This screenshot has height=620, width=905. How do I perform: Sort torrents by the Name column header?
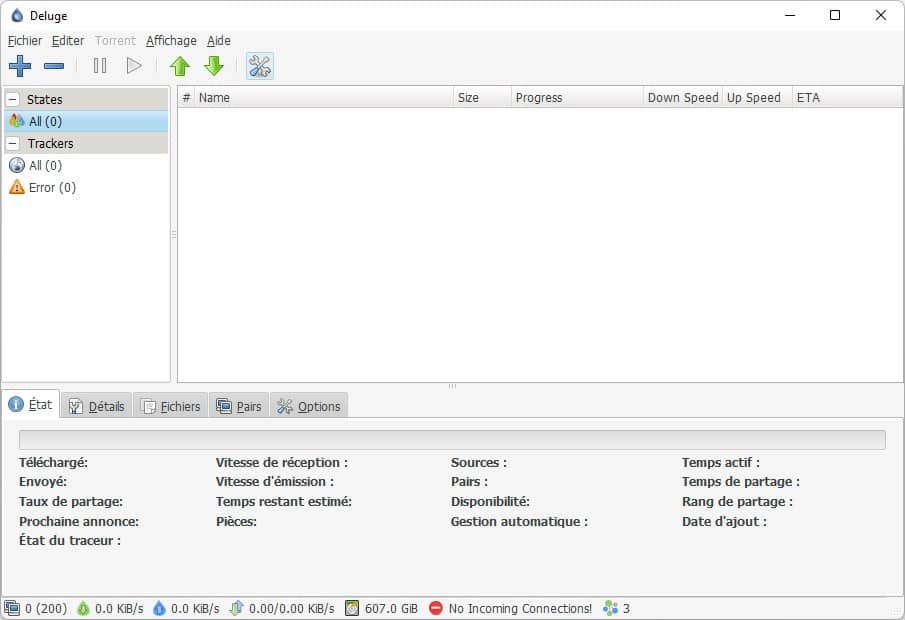[x=324, y=98]
